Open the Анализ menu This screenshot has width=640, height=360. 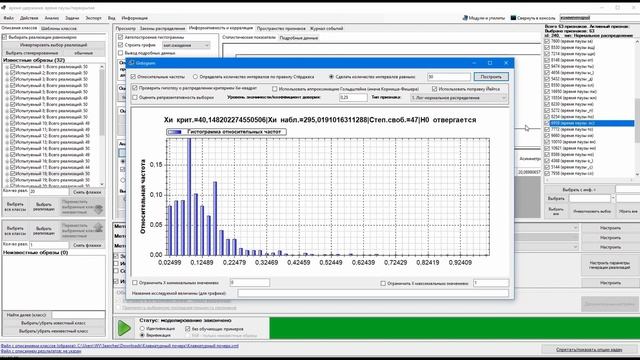pyautogui.click(x=52, y=18)
